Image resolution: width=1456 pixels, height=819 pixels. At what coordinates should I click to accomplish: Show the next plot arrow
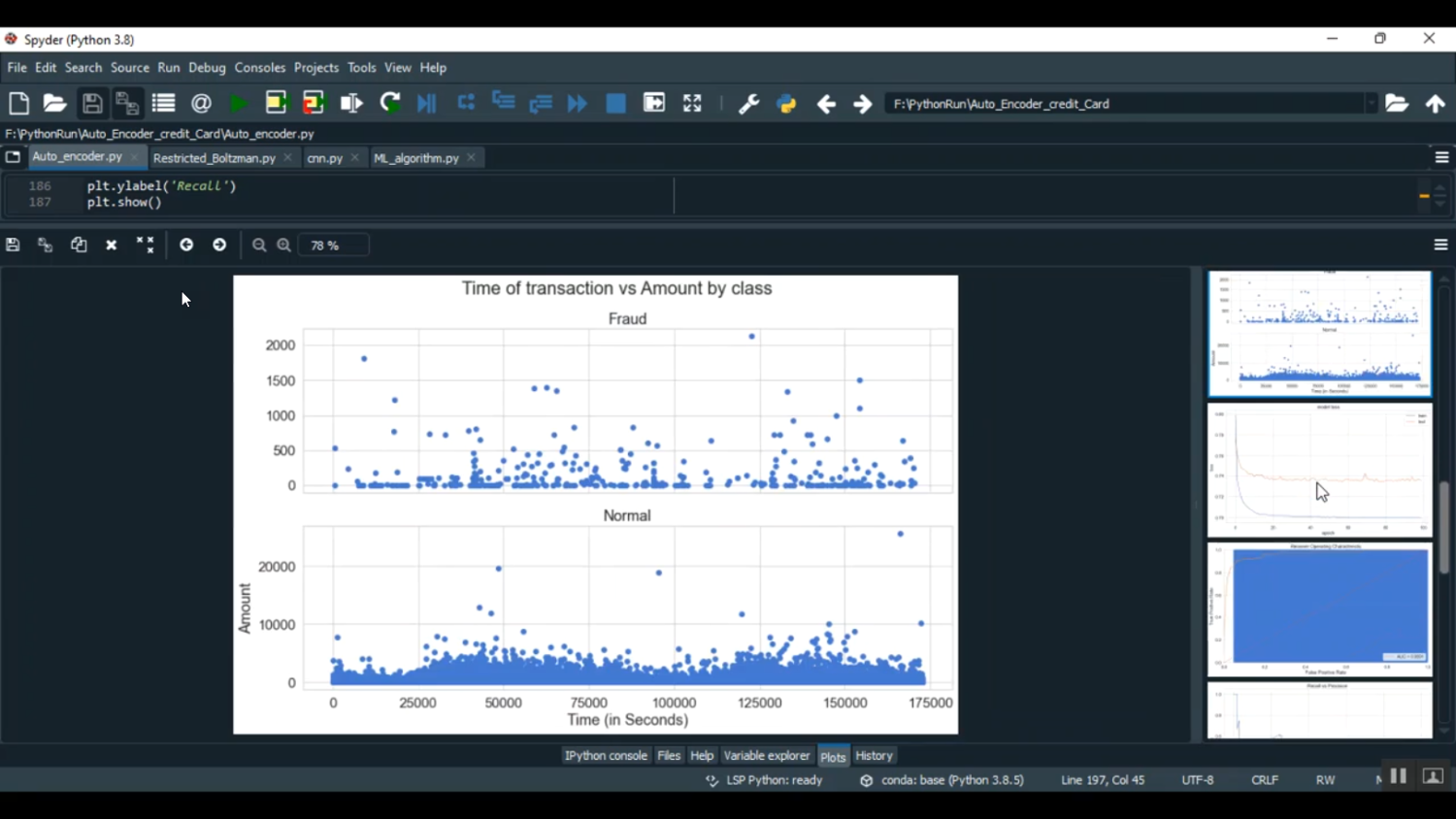point(219,246)
